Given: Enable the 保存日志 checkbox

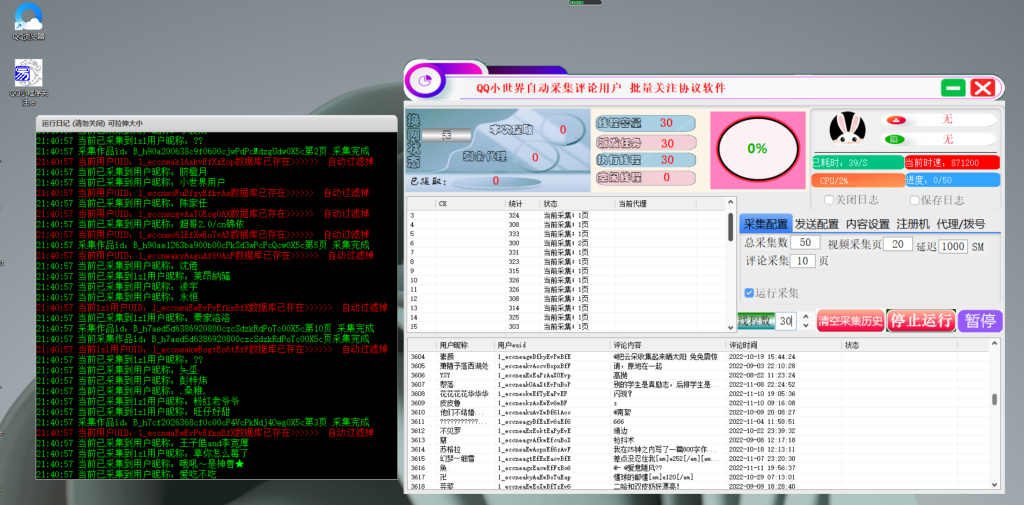Looking at the screenshot, I should [x=916, y=200].
